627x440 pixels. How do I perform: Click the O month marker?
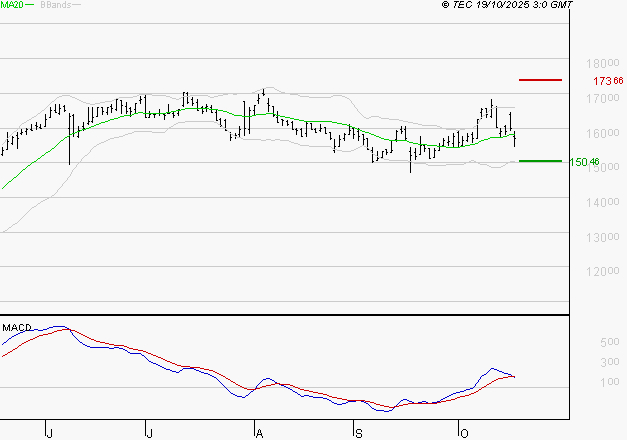pyautogui.click(x=464, y=434)
